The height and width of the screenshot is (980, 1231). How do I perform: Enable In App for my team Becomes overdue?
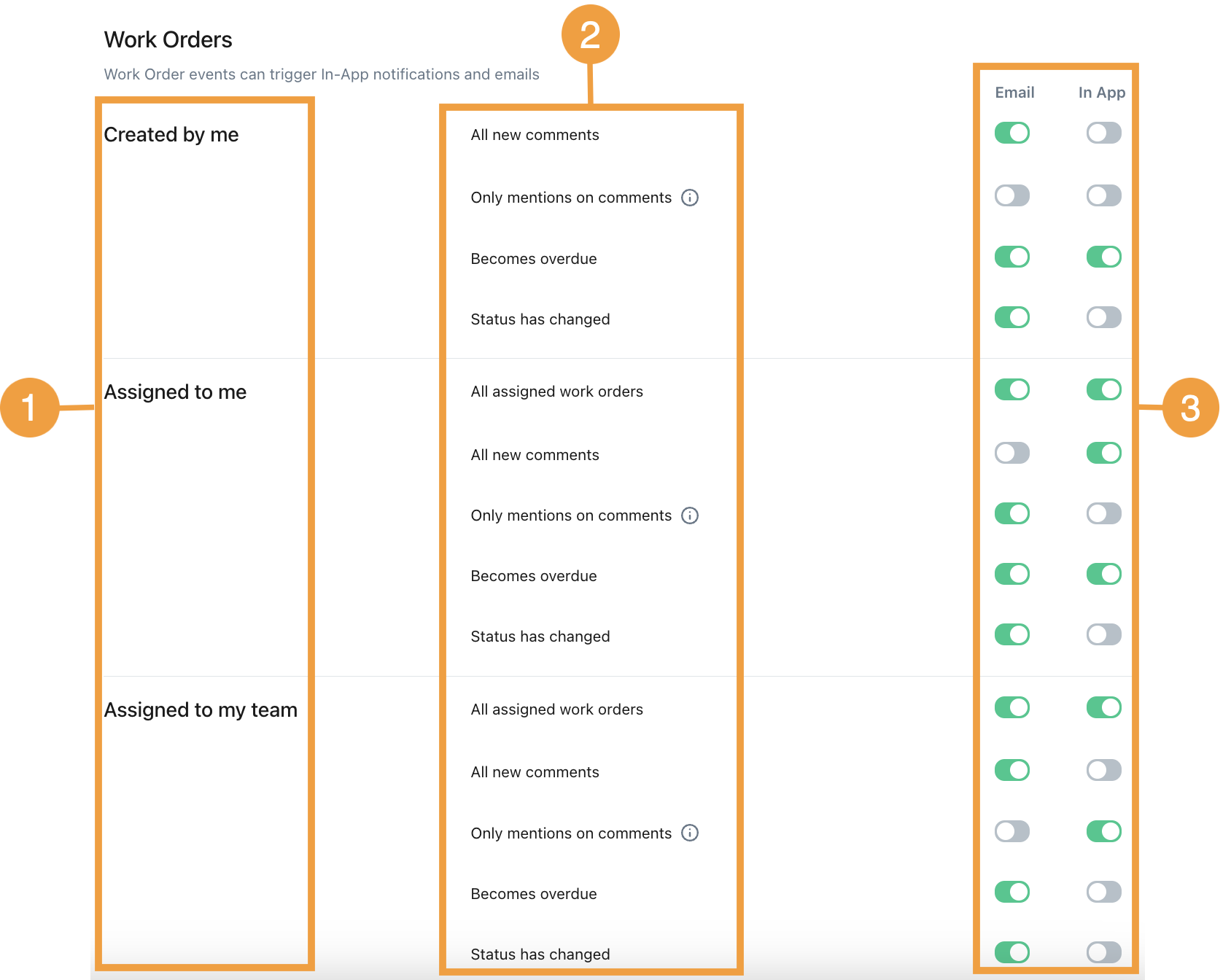pos(1104,892)
